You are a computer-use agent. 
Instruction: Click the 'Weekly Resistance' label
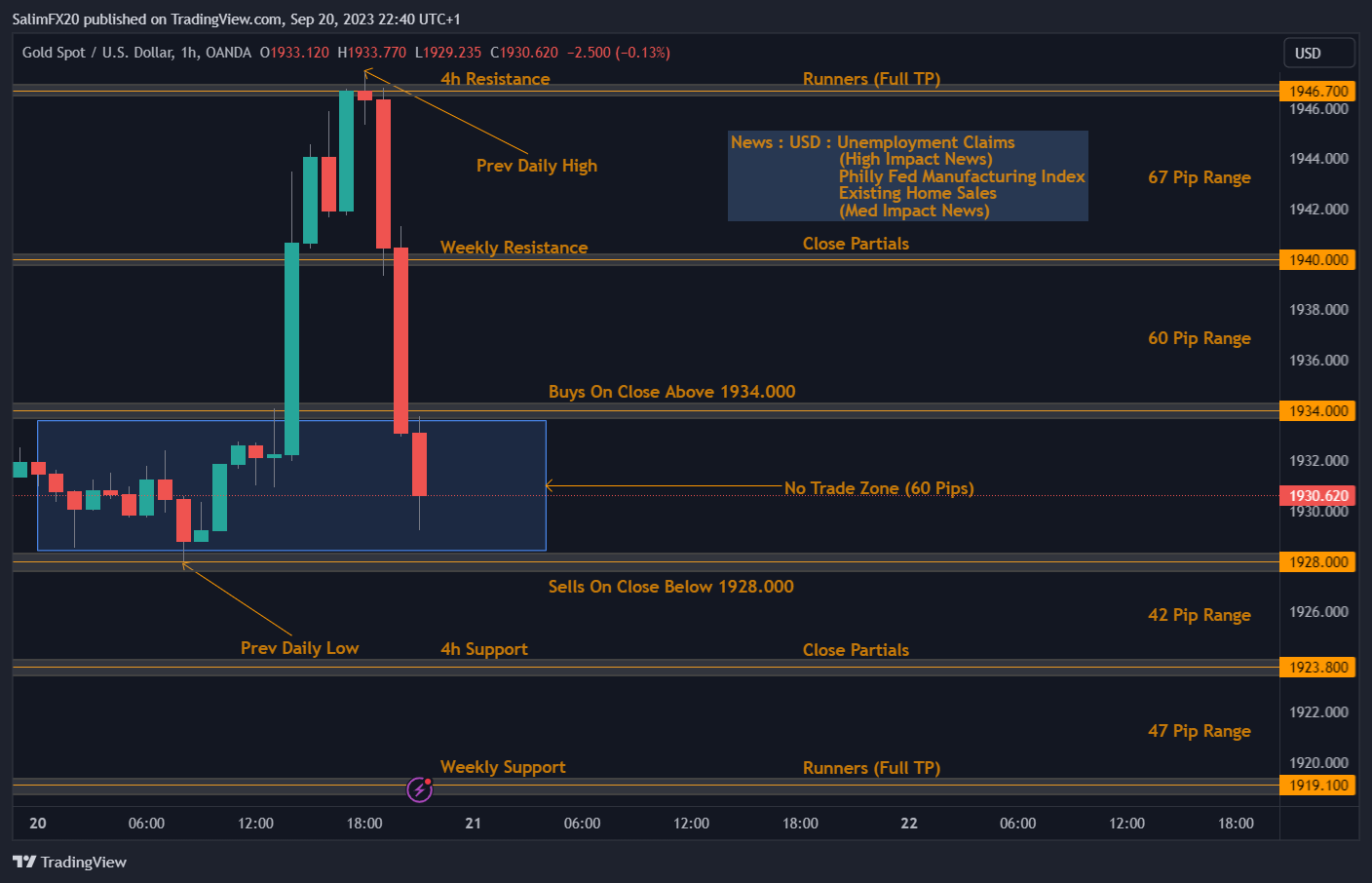514,248
